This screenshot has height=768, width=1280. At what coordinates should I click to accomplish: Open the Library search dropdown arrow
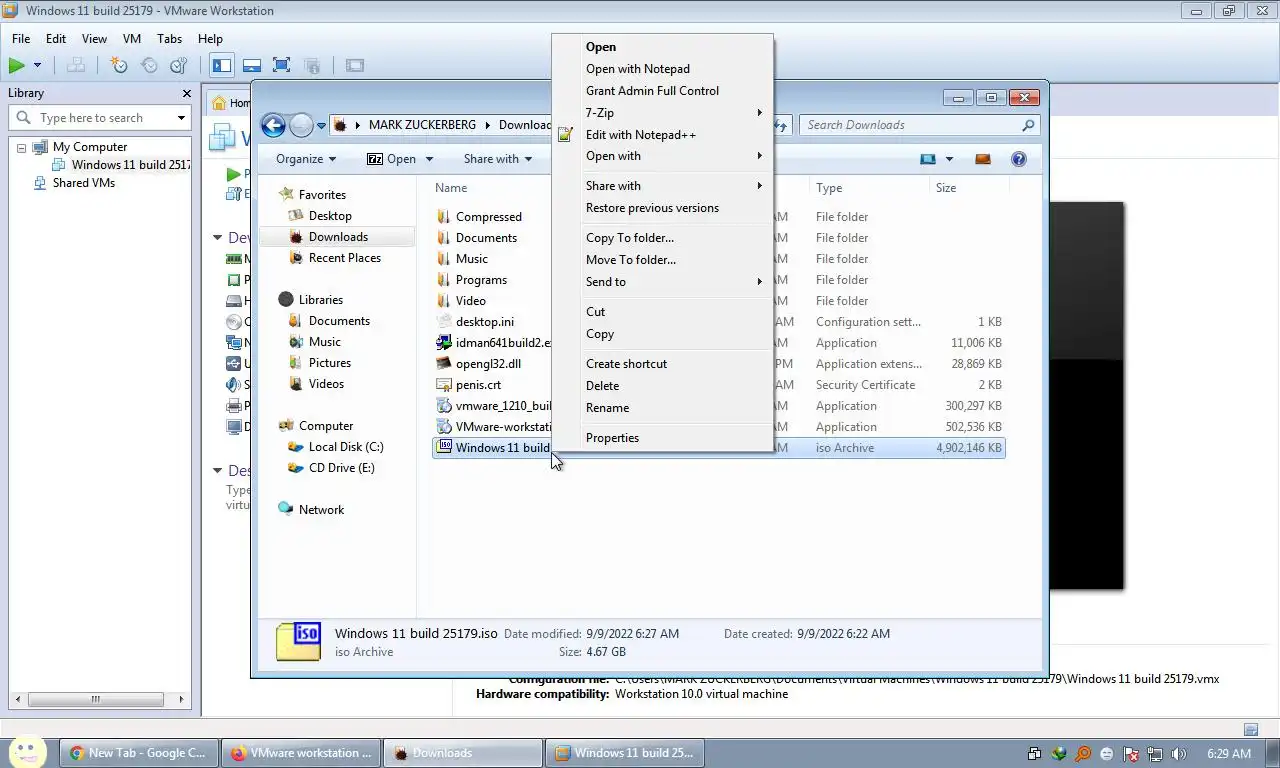[181, 118]
